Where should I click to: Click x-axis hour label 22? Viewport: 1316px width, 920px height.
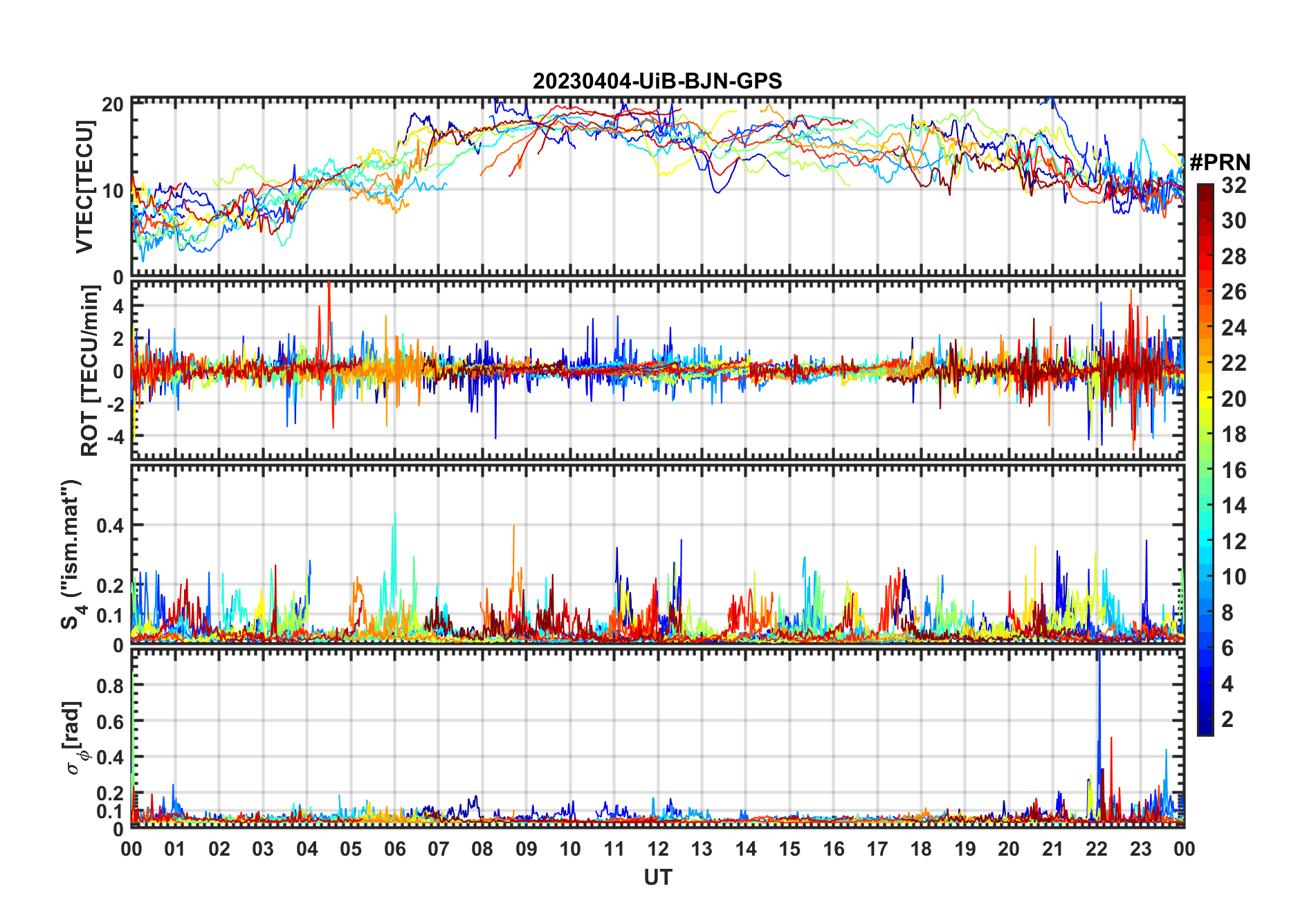[1097, 849]
